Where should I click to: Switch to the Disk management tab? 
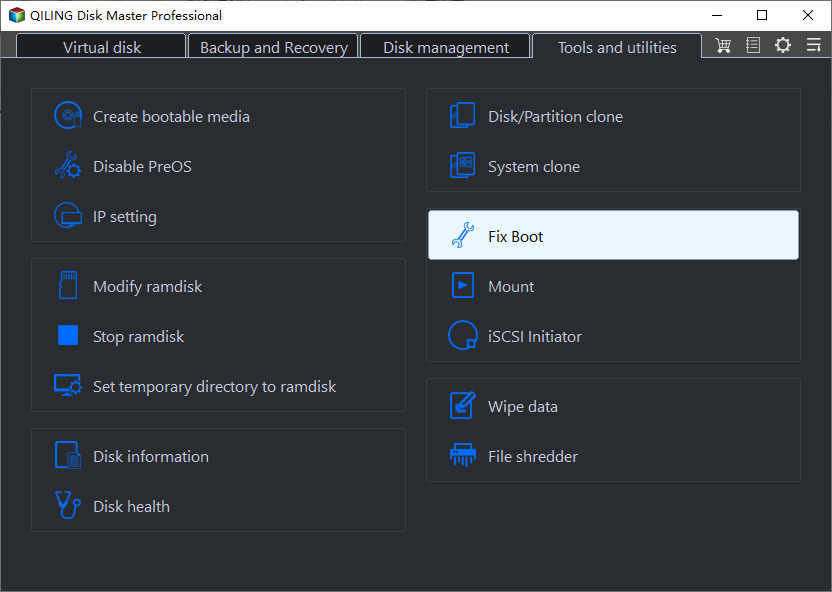click(x=446, y=47)
